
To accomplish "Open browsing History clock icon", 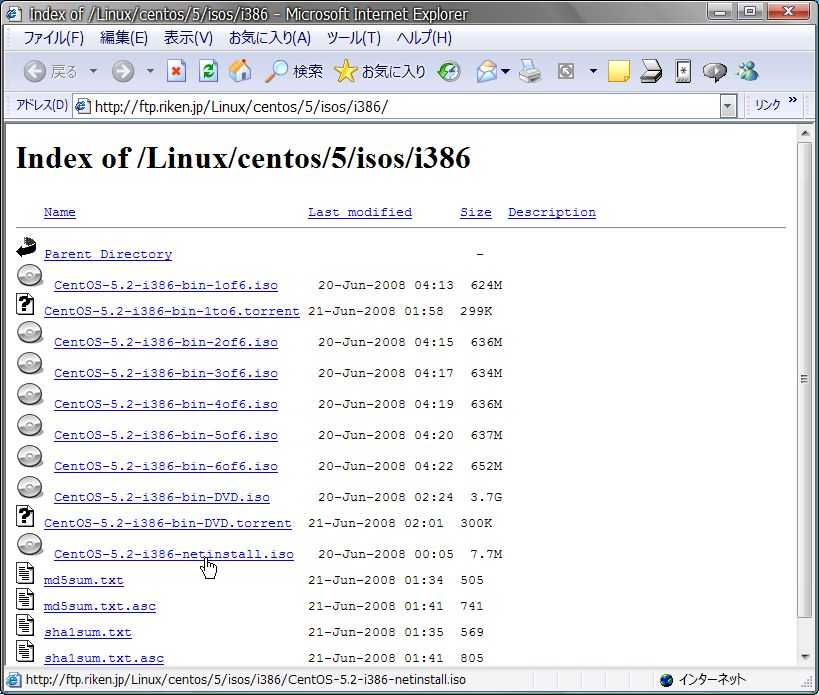I will 449,71.
